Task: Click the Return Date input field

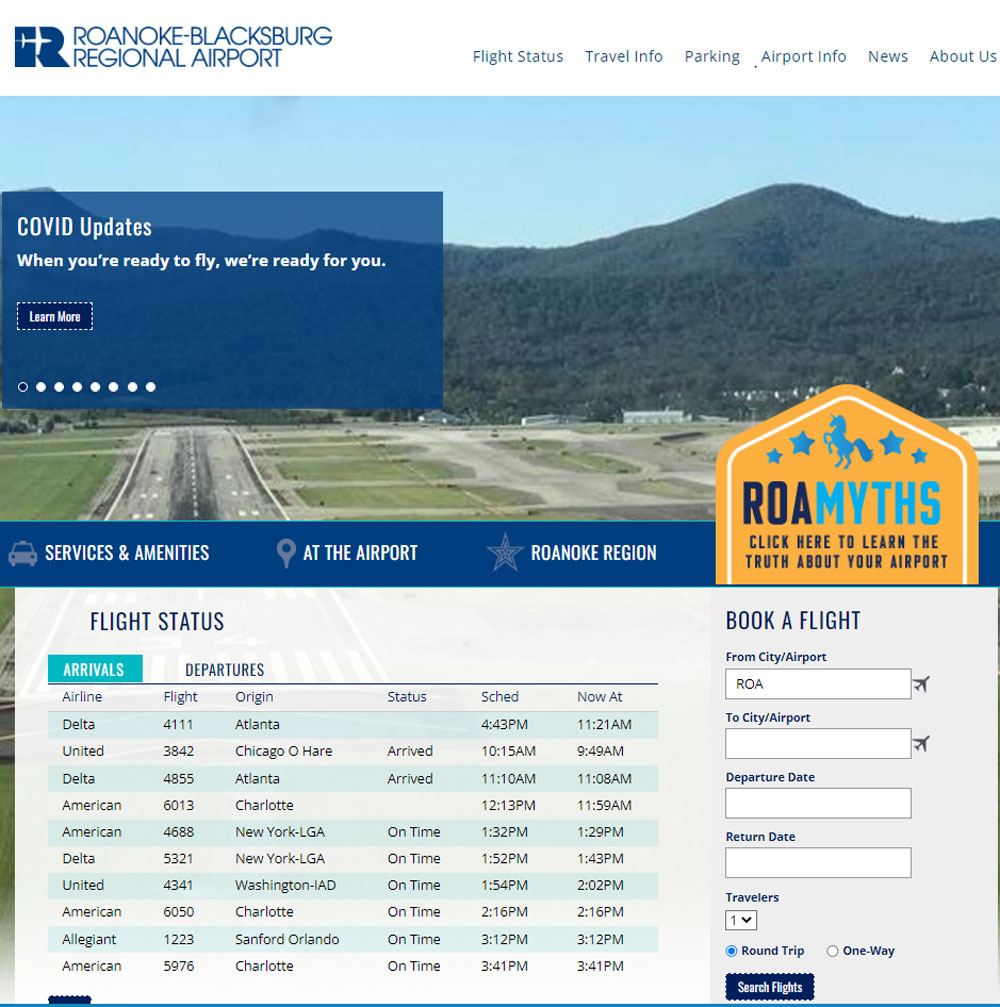Action: click(818, 863)
